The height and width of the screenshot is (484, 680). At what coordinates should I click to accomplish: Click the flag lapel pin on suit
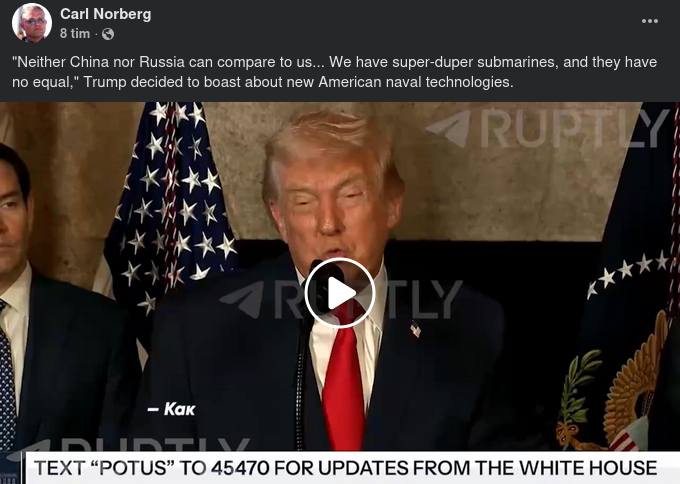tap(415, 330)
